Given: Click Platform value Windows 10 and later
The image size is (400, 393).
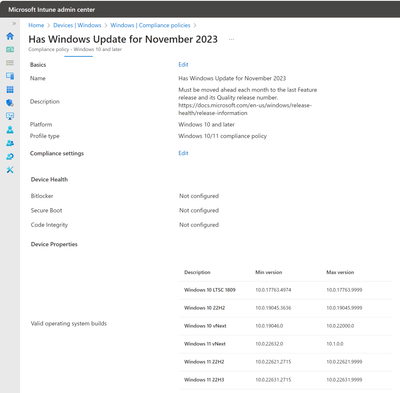Looking at the screenshot, I should tap(206, 124).
